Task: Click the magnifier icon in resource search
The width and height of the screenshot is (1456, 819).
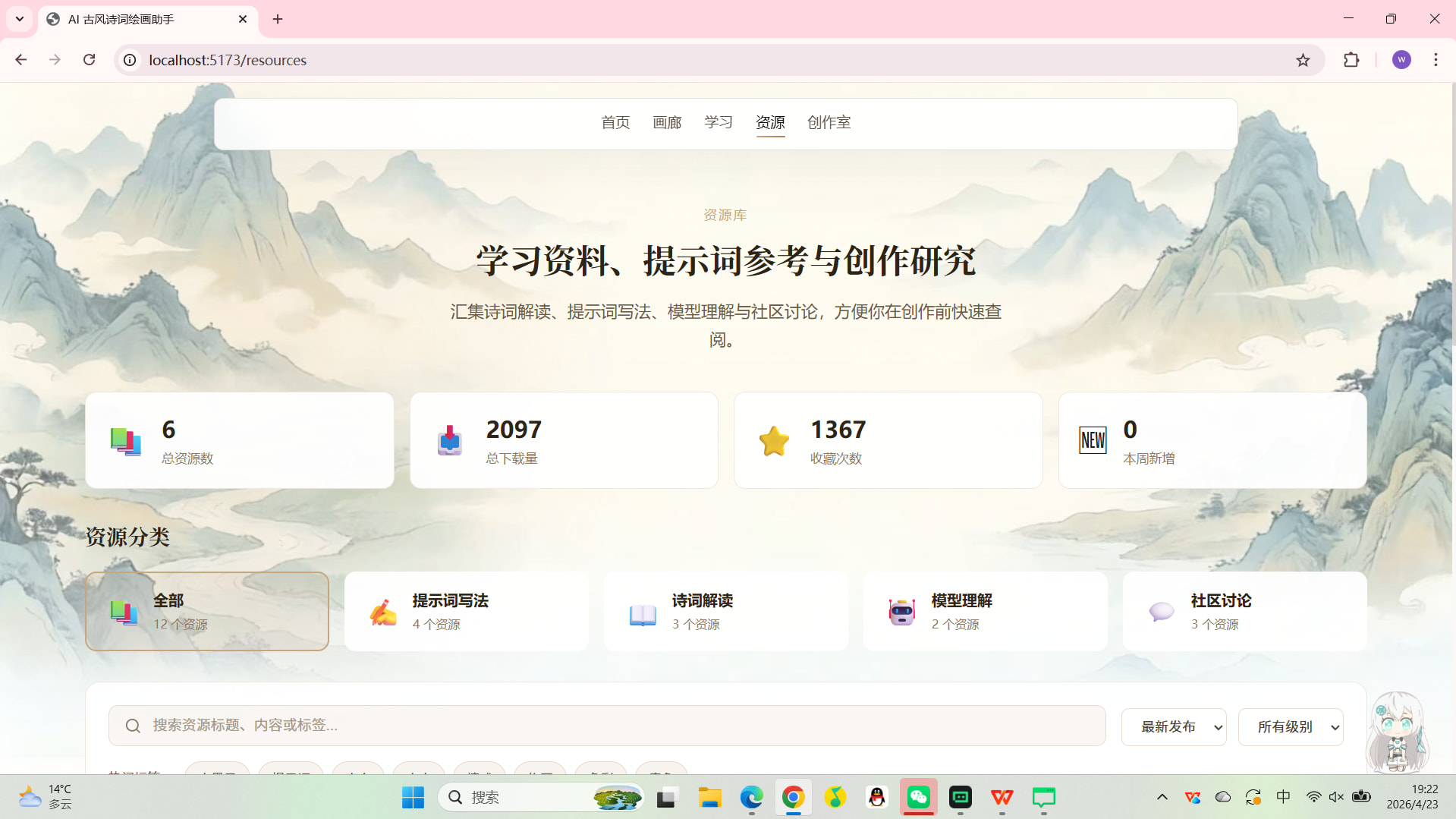Action: (x=133, y=726)
